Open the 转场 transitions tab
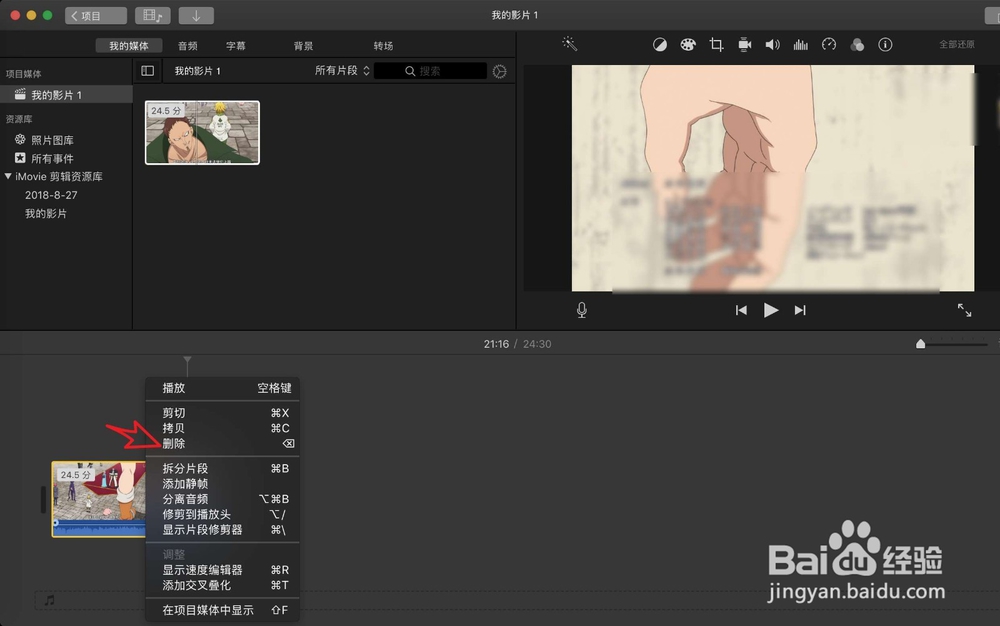This screenshot has width=1000, height=626. (x=383, y=46)
